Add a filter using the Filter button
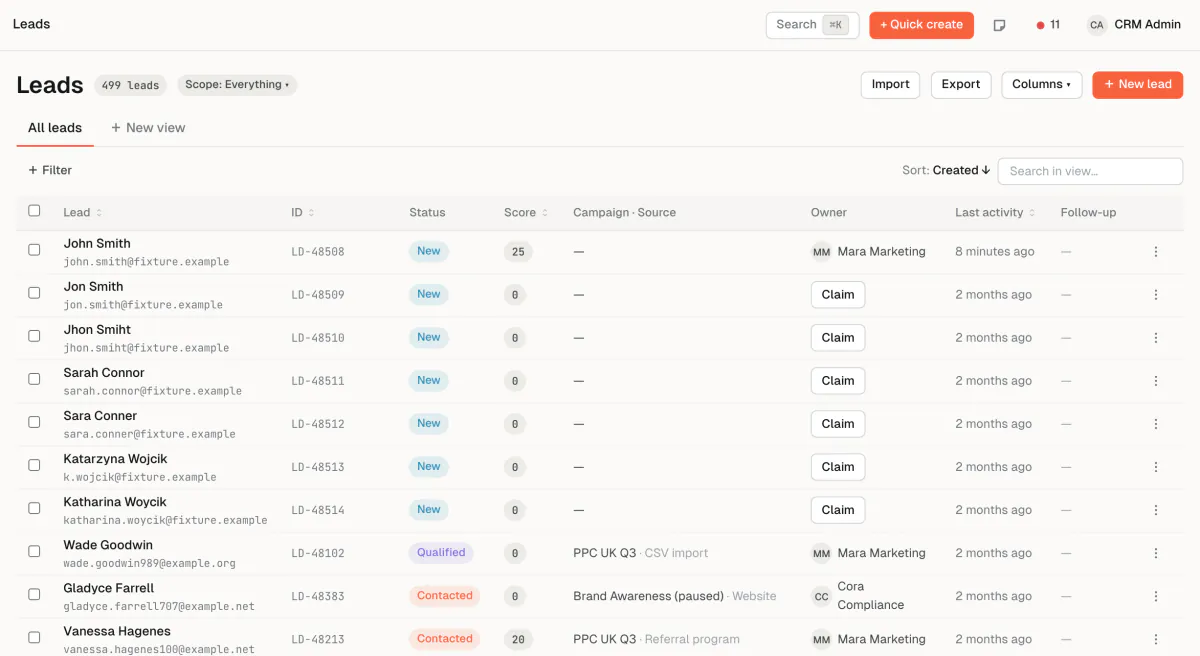The height and width of the screenshot is (656, 1200). click(x=50, y=171)
